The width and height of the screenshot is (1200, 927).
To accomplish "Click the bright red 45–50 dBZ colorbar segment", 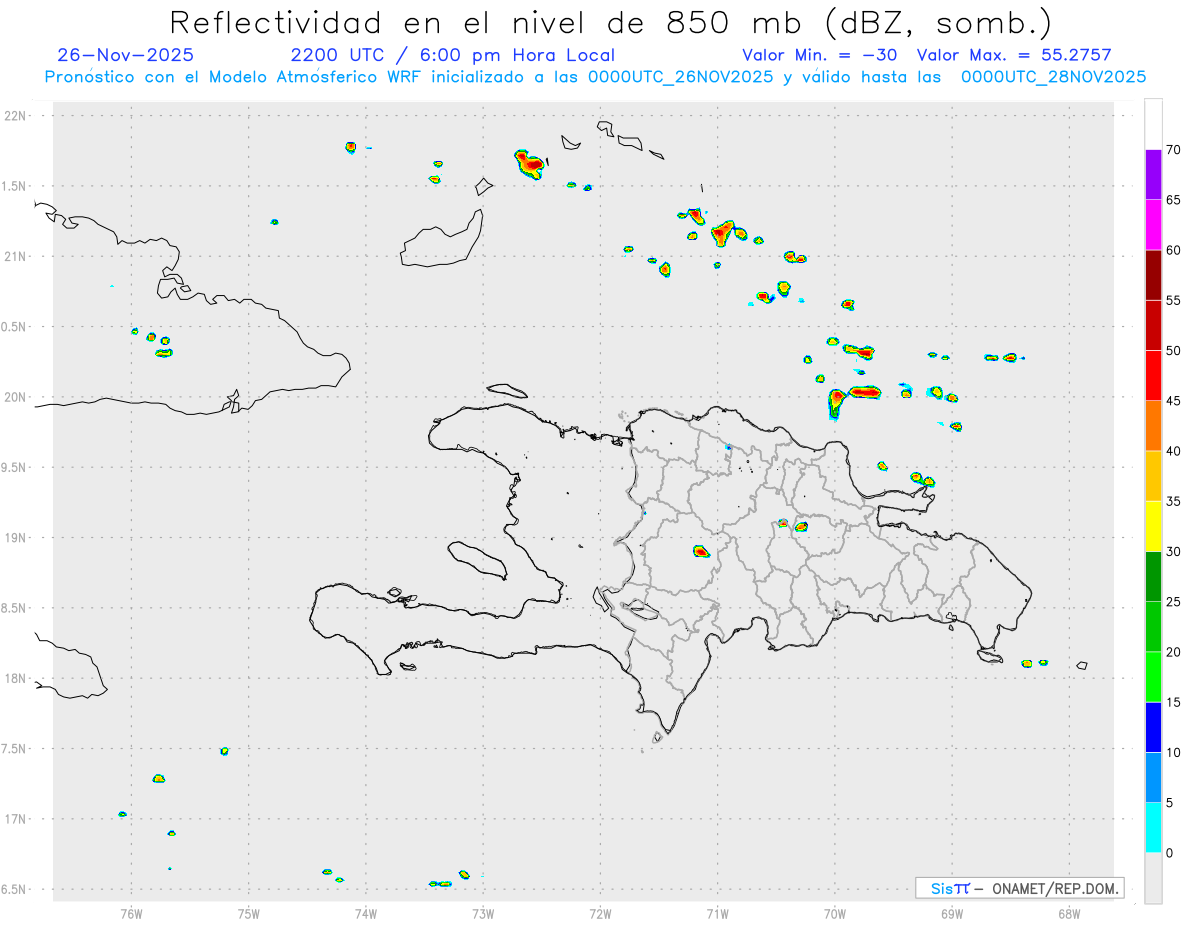I will click(x=1153, y=376).
